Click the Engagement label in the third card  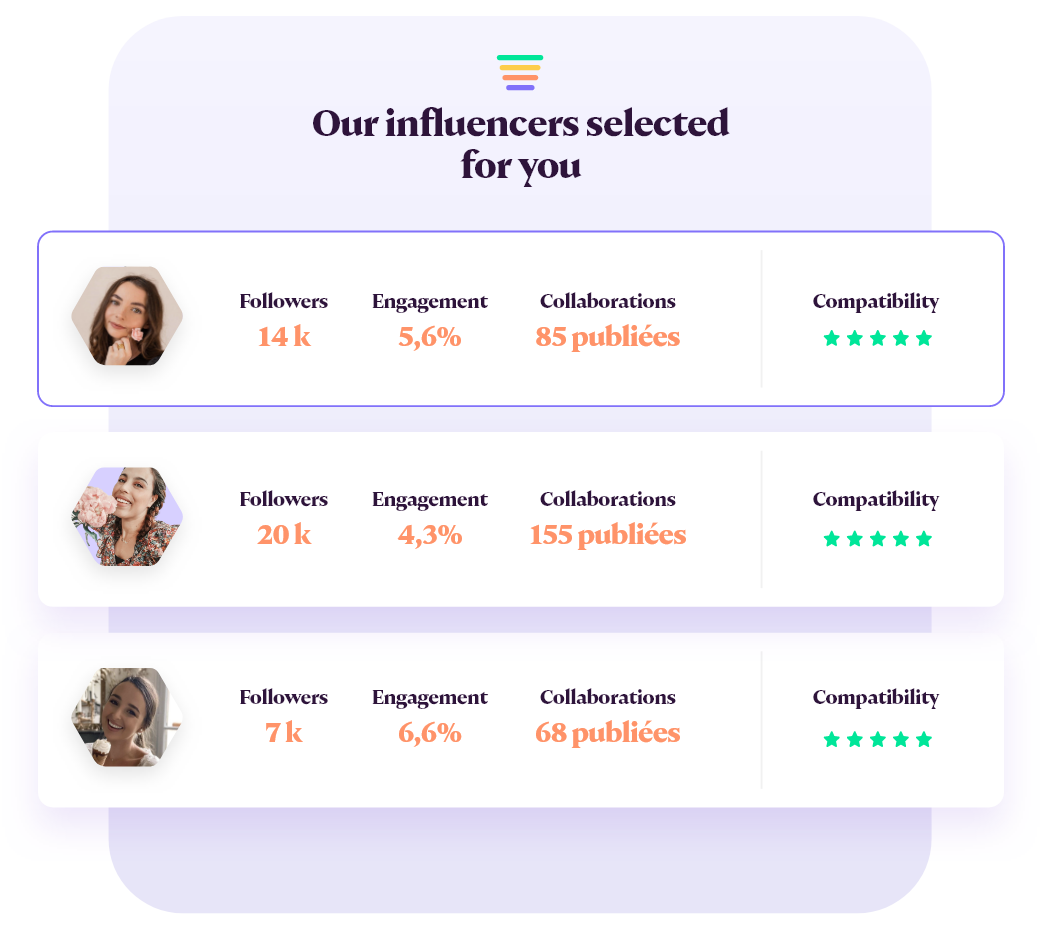click(430, 697)
